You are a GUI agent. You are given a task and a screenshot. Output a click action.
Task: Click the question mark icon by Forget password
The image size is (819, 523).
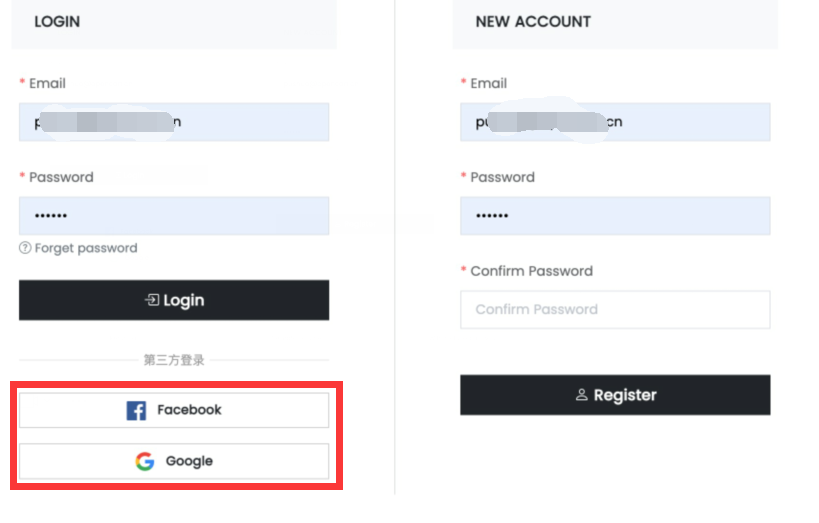(x=25, y=248)
